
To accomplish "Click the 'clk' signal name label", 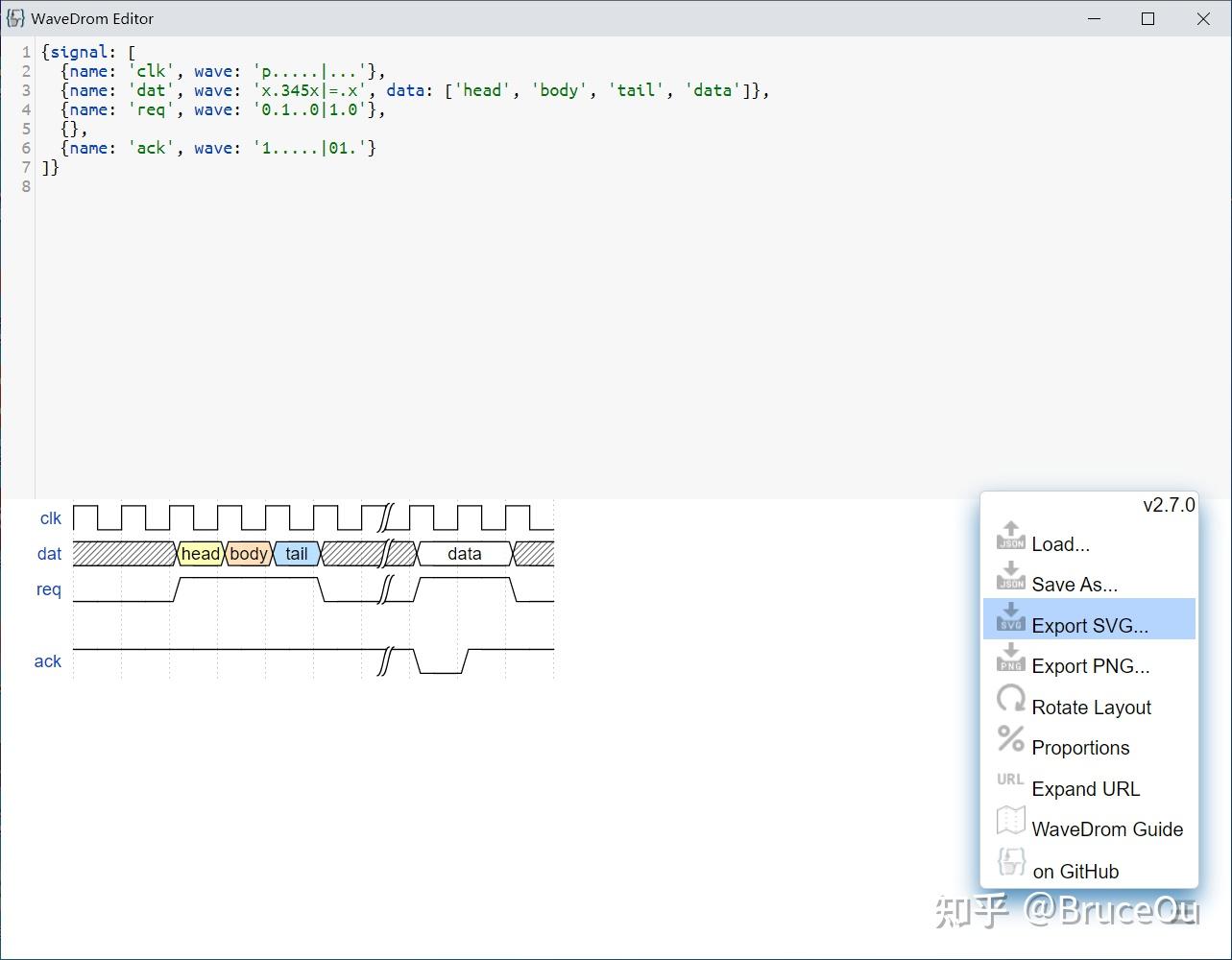I will (x=51, y=518).
